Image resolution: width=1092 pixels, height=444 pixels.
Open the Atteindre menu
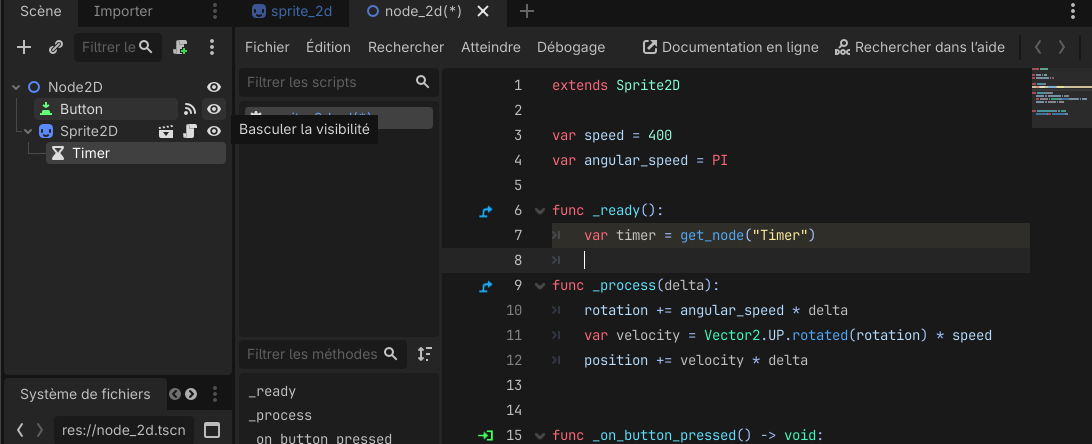pos(491,47)
